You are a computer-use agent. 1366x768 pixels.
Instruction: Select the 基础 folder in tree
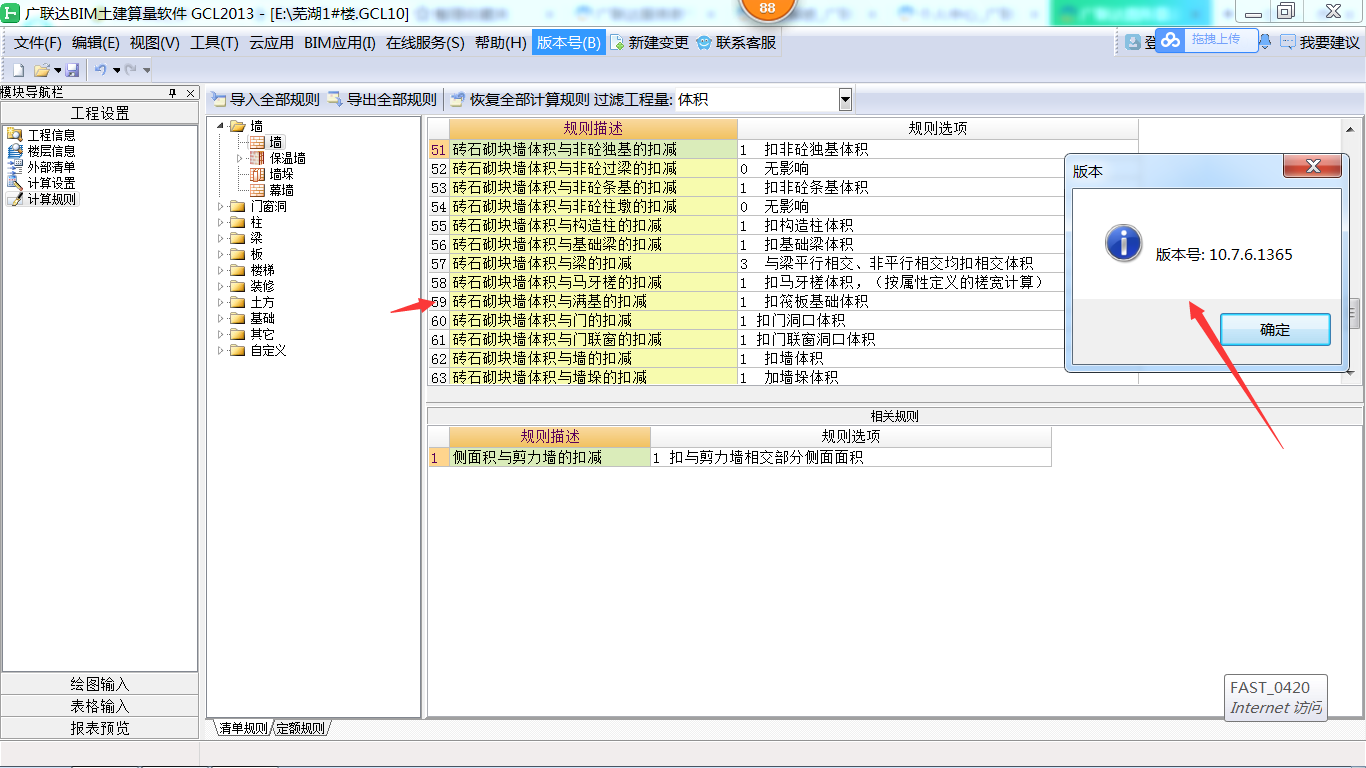[x=261, y=319]
